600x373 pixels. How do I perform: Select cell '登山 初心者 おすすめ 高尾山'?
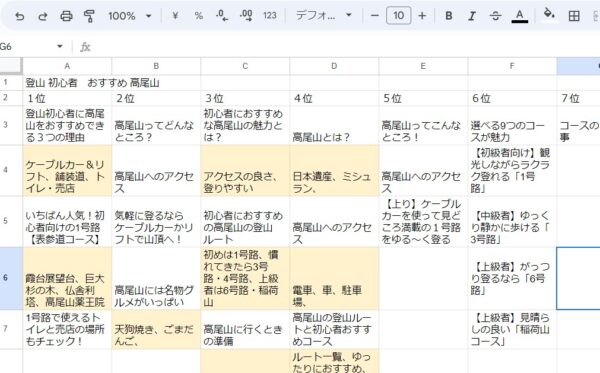click(67, 82)
